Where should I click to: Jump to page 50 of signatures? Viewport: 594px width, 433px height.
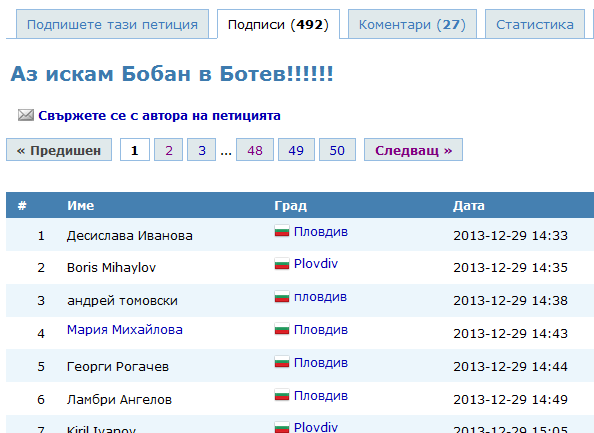tap(337, 150)
